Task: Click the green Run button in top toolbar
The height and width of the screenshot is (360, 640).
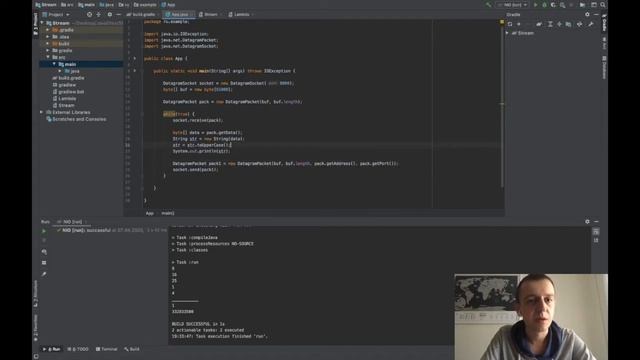Action: pos(536,5)
